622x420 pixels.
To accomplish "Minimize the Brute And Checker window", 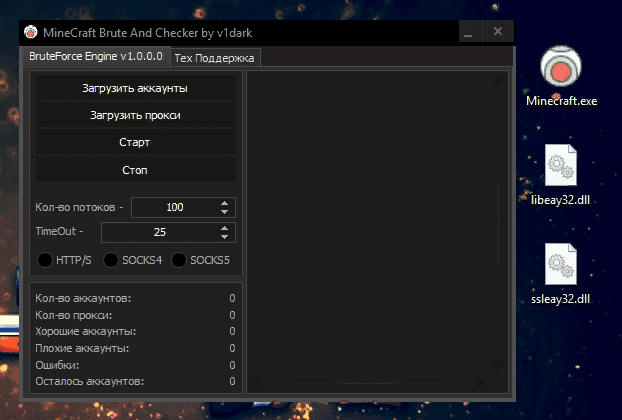I will point(468,32).
